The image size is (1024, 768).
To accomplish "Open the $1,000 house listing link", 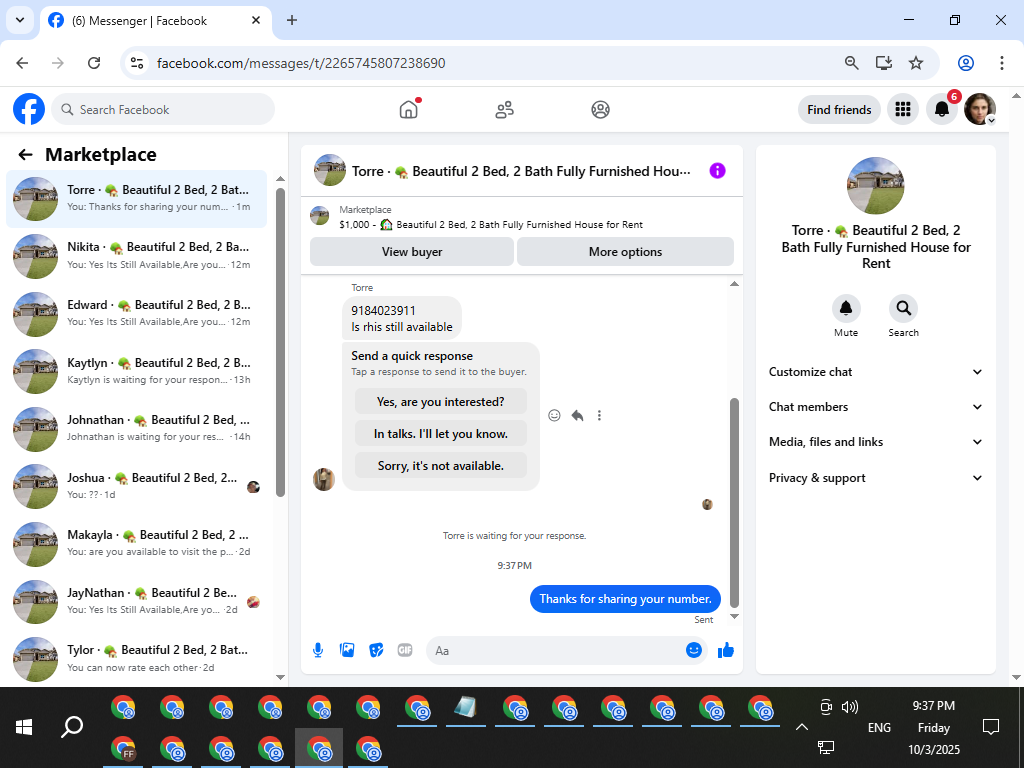I will (491, 225).
